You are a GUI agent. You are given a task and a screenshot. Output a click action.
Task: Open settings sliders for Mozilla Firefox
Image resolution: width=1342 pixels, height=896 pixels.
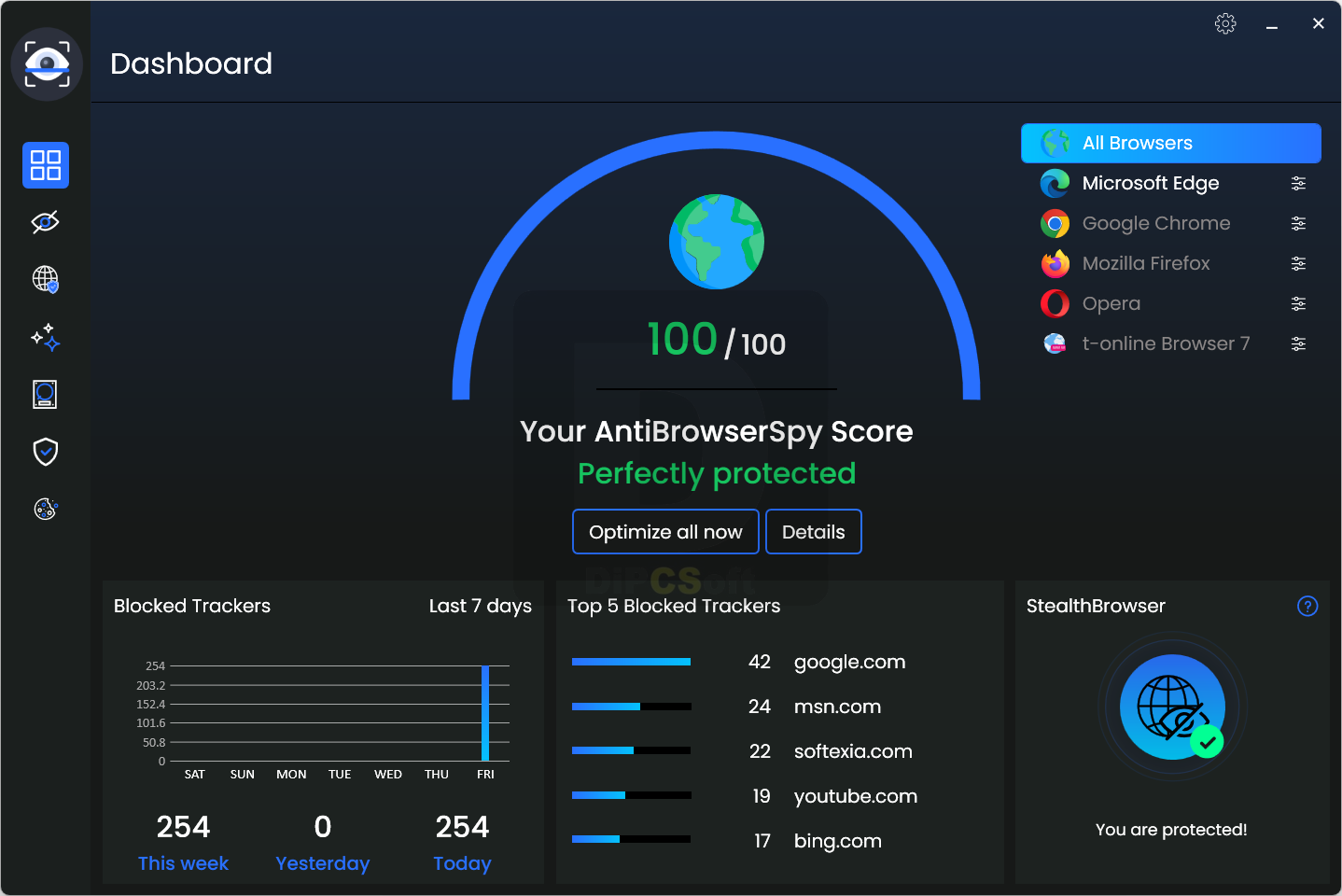point(1298,263)
